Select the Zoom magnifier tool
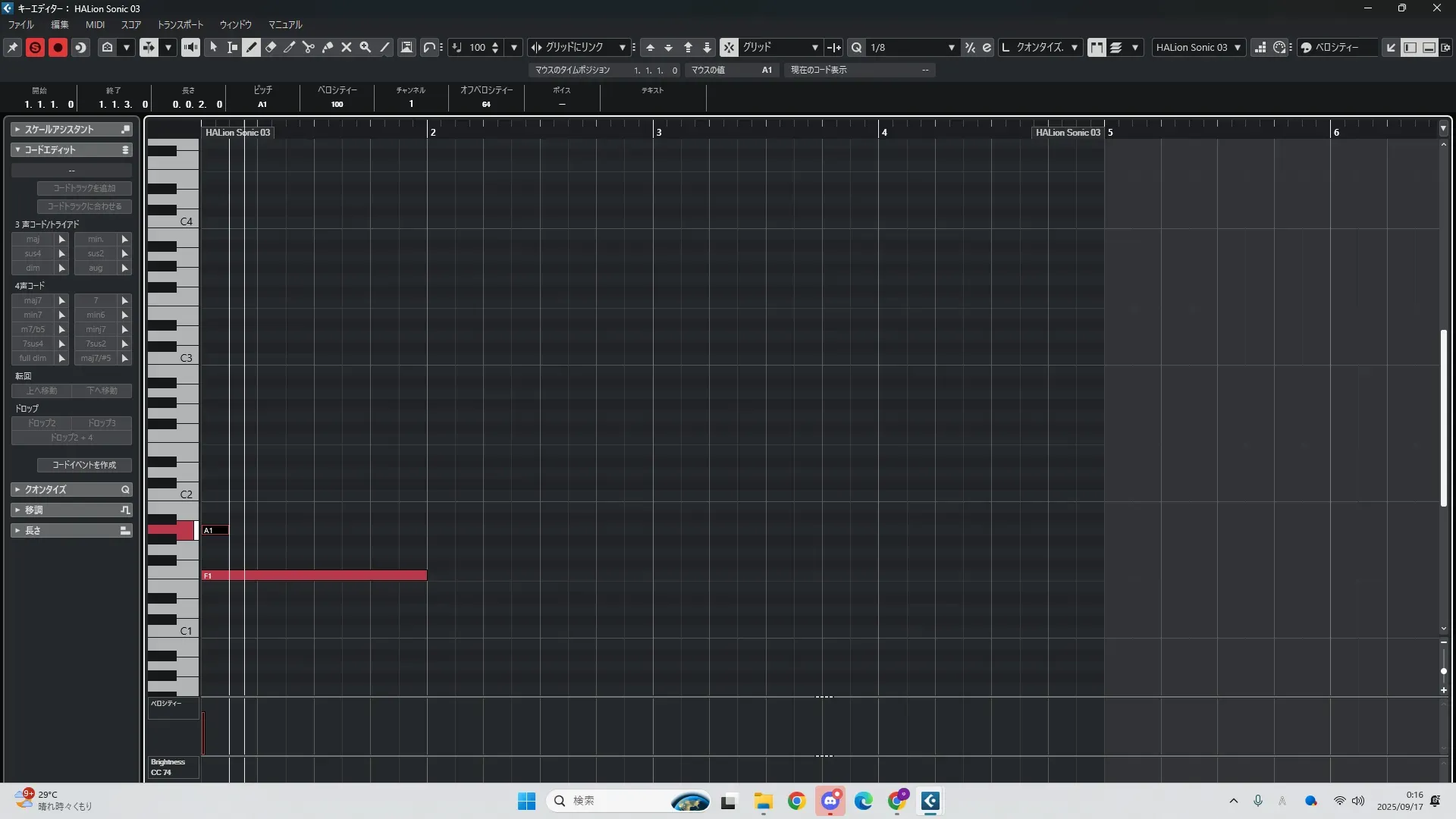 [366, 47]
